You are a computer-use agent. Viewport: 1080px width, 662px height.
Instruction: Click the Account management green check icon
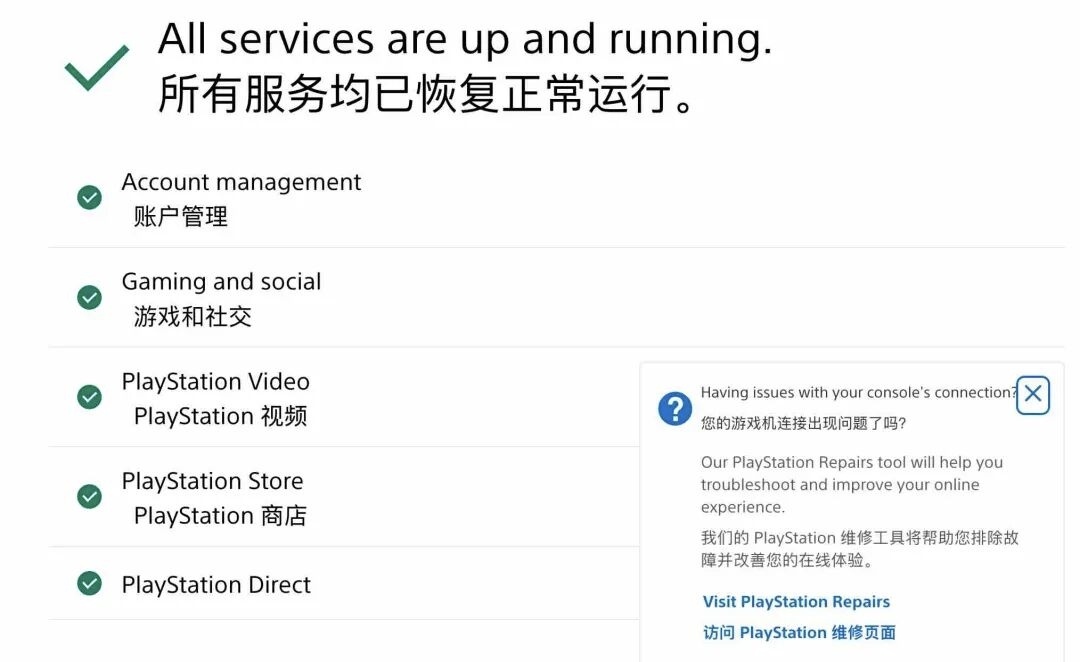tap(90, 198)
